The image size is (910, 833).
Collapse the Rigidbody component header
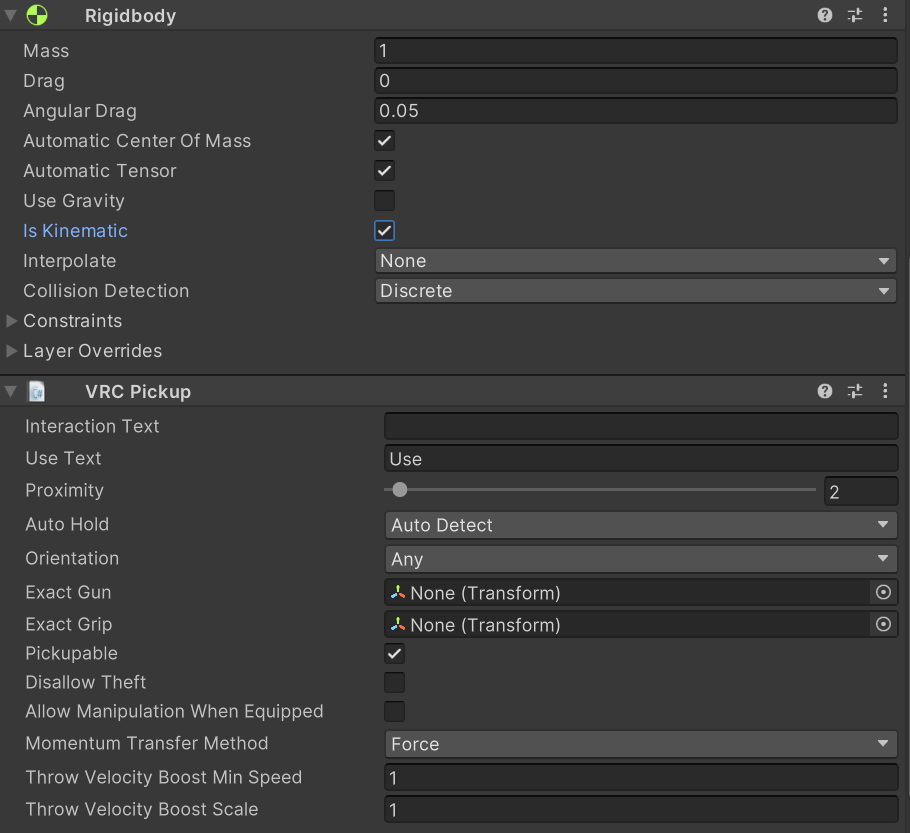tap(11, 15)
